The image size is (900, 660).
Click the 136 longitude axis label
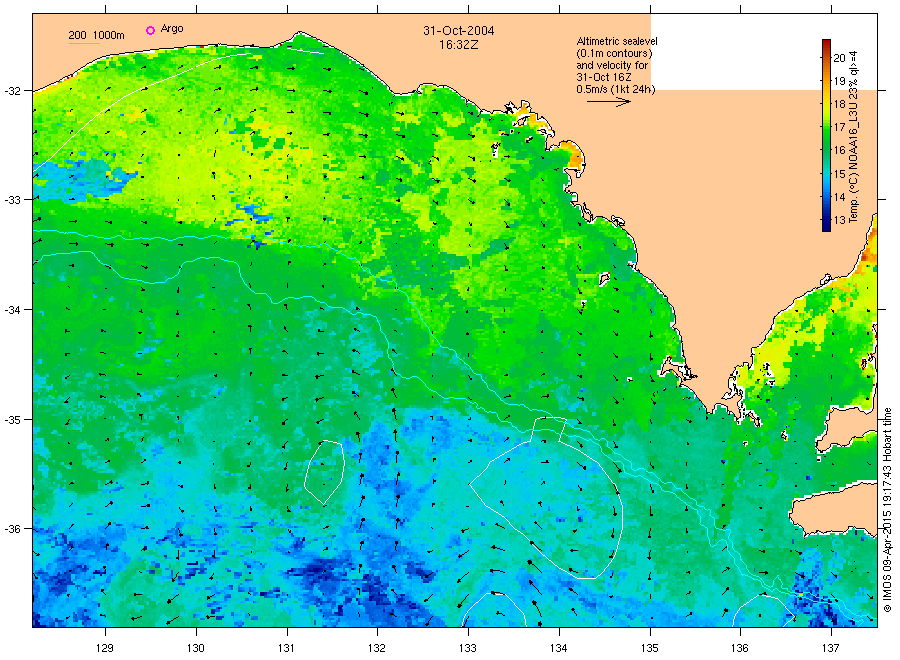click(x=740, y=648)
